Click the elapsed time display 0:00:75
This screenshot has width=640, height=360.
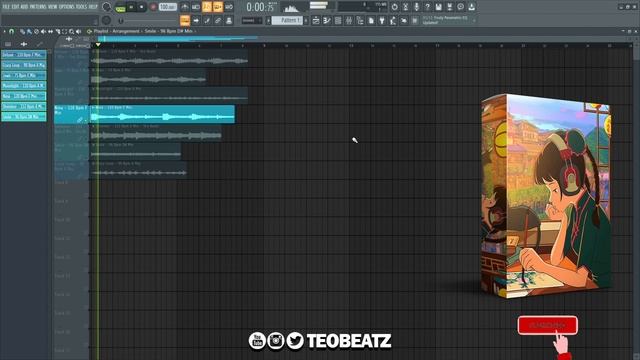(260, 7)
